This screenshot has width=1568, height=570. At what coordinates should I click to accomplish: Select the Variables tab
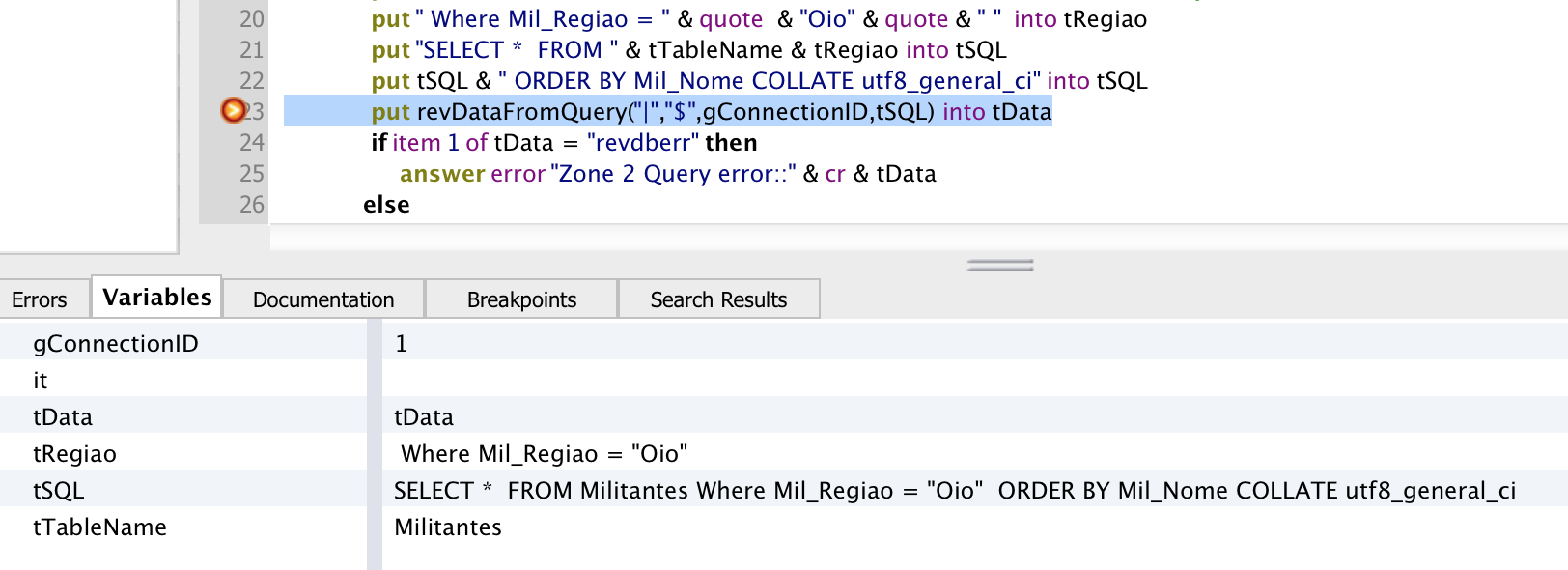(x=157, y=298)
